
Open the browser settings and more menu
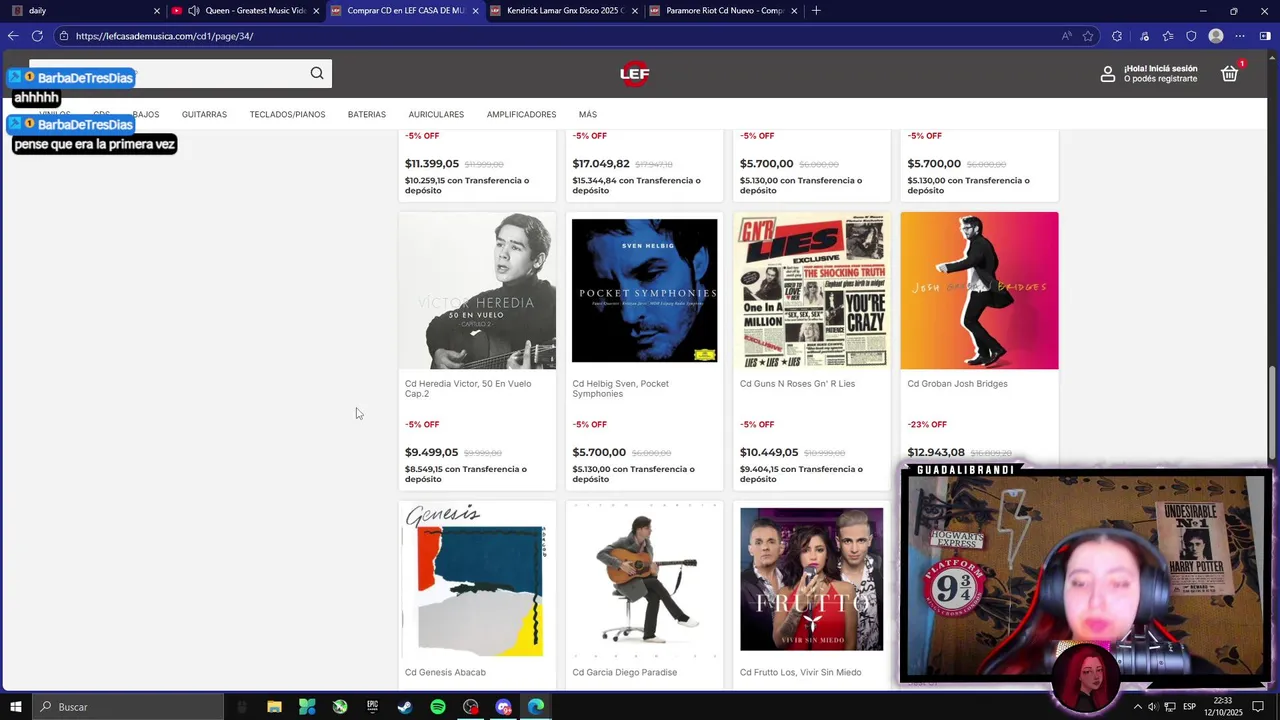[x=1240, y=36]
